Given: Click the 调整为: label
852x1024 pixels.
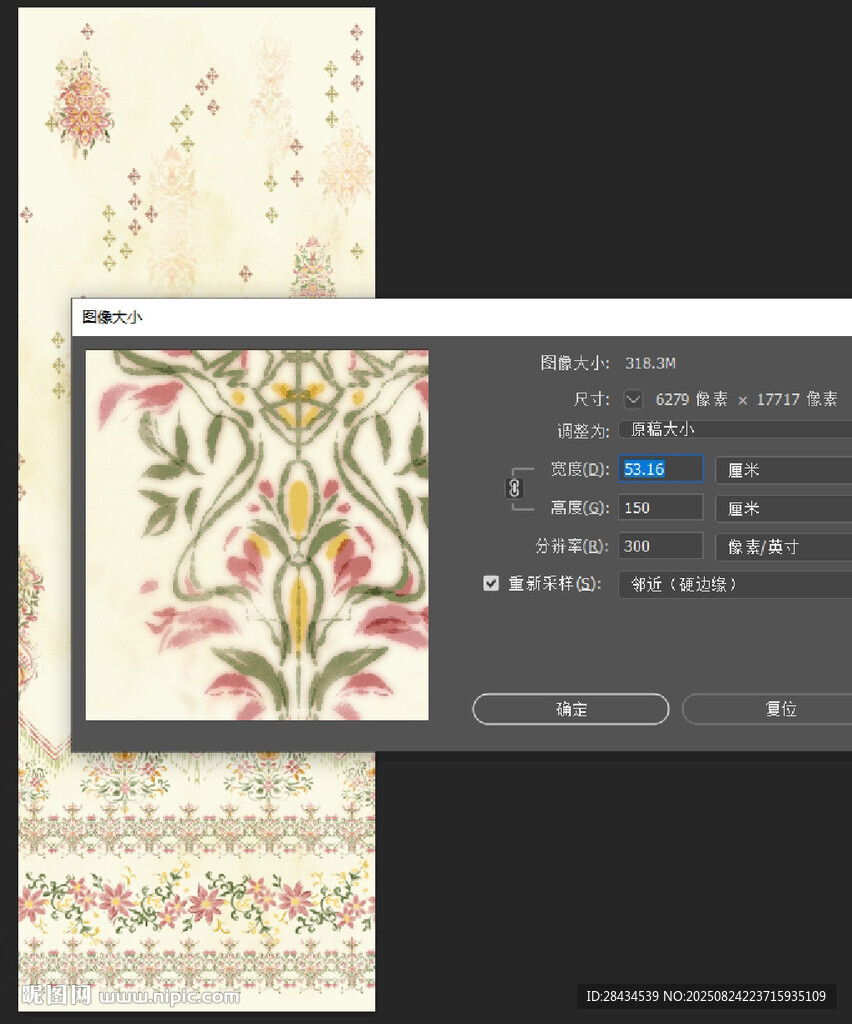Looking at the screenshot, I should (x=583, y=431).
